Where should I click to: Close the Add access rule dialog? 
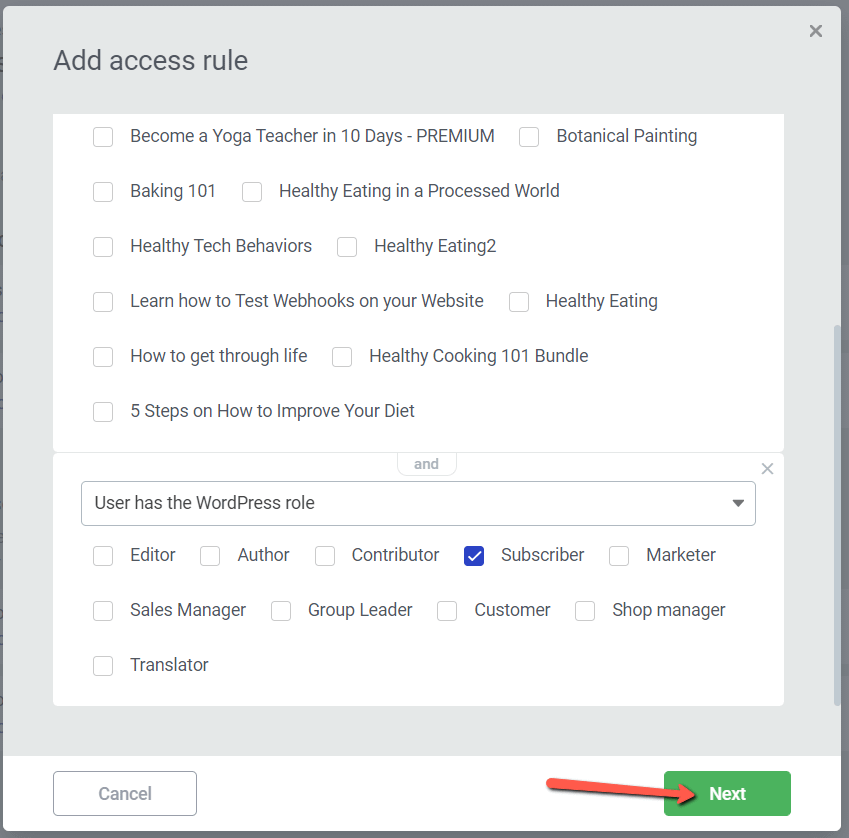[x=816, y=31]
